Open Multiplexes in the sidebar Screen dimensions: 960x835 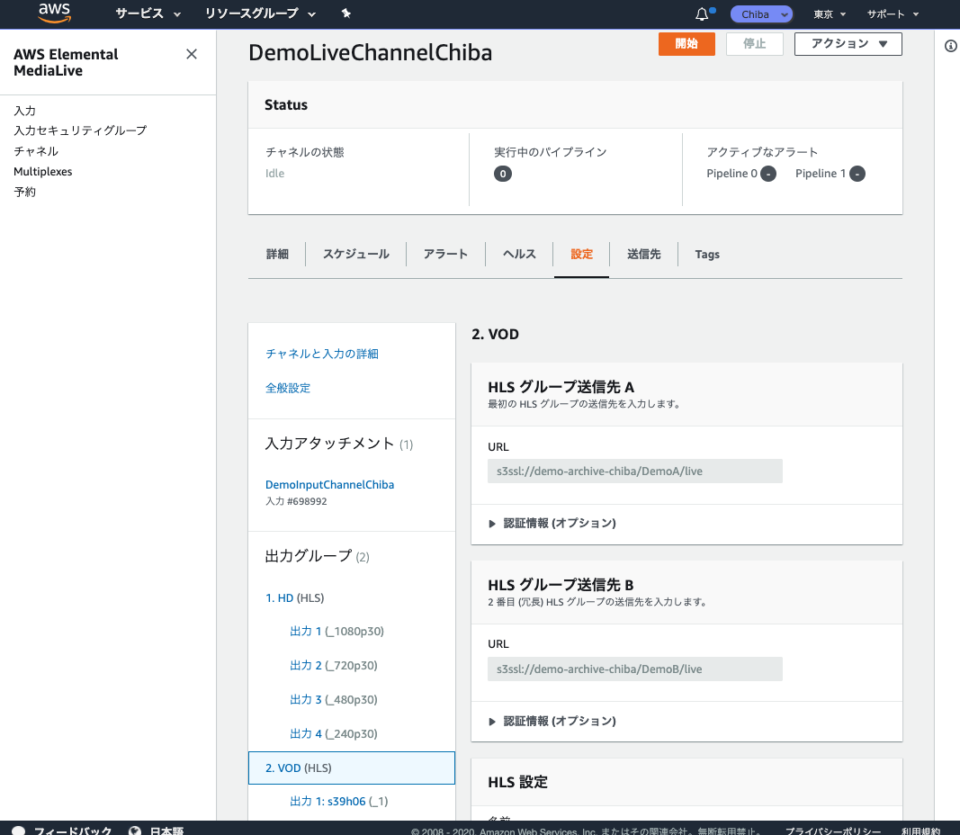[43, 171]
